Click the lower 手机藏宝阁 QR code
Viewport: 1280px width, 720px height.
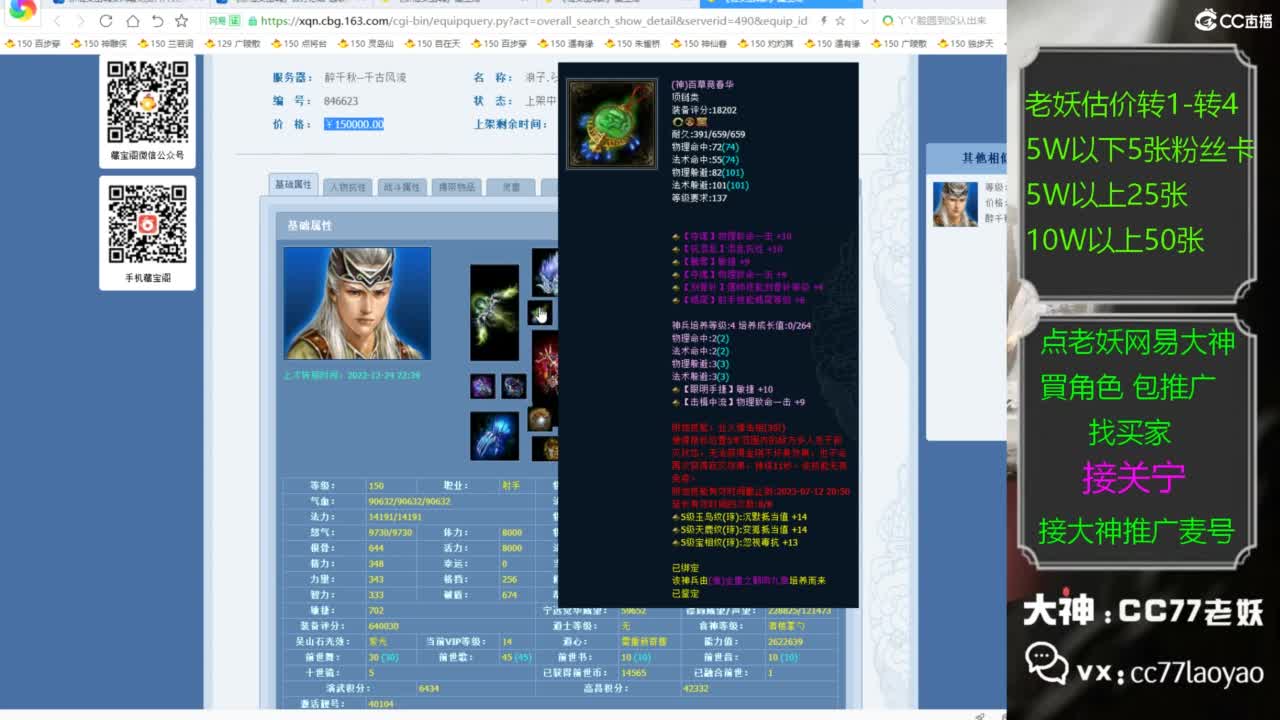pos(147,225)
